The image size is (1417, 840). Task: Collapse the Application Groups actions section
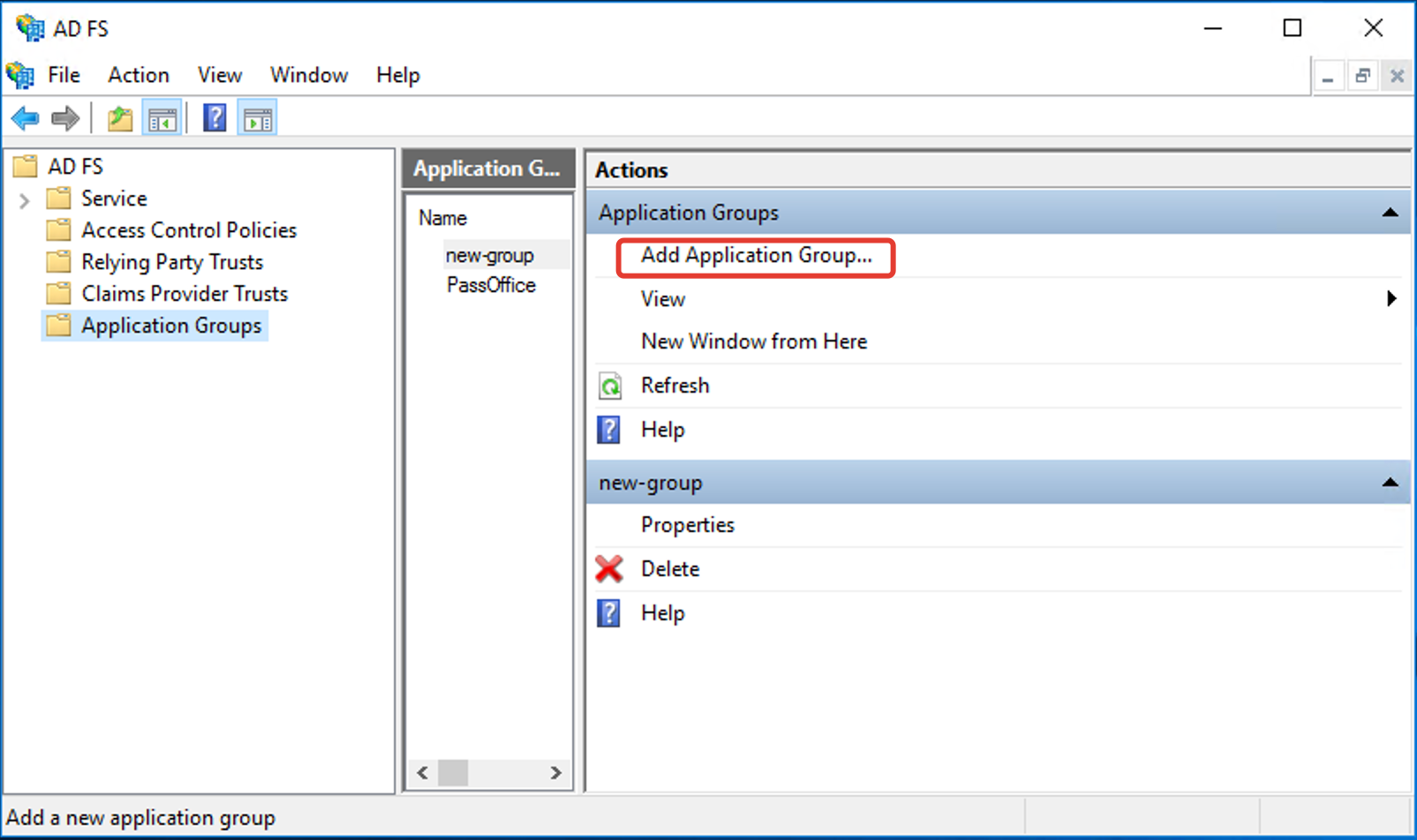[1390, 213]
